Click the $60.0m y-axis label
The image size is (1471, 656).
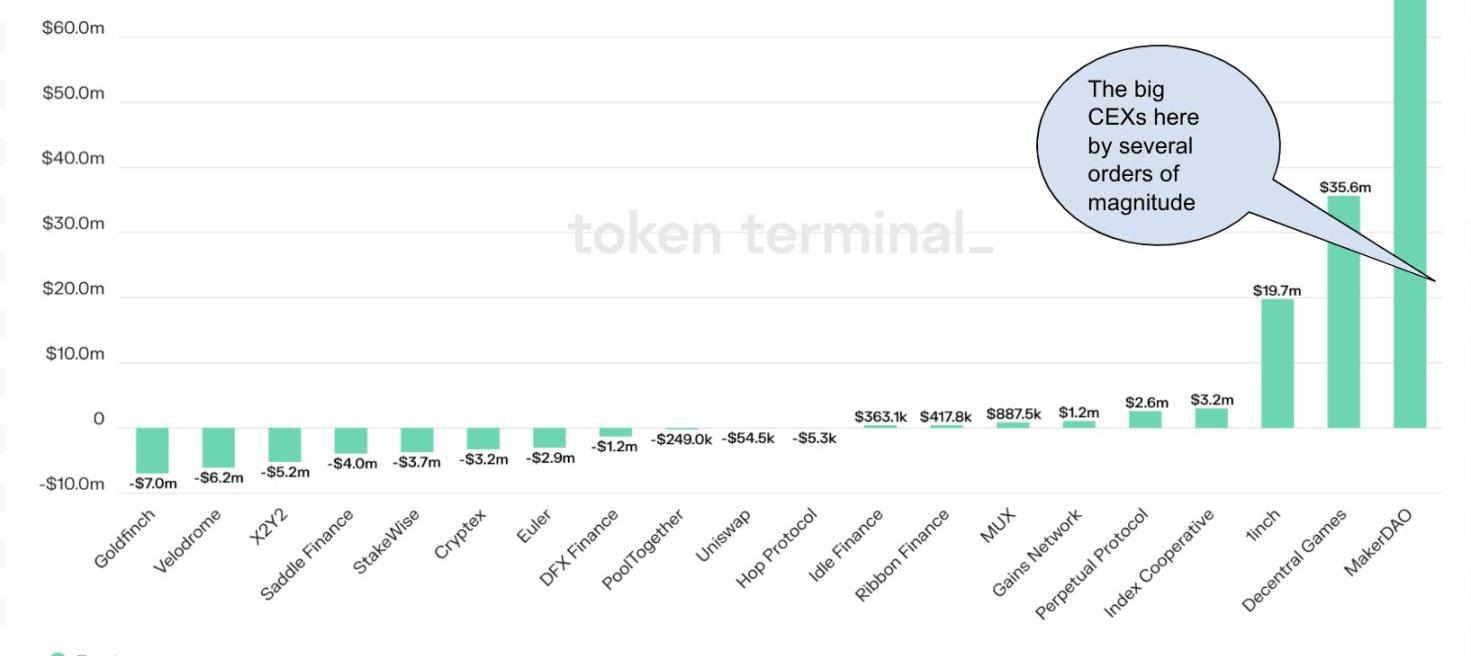pyautogui.click(x=73, y=29)
